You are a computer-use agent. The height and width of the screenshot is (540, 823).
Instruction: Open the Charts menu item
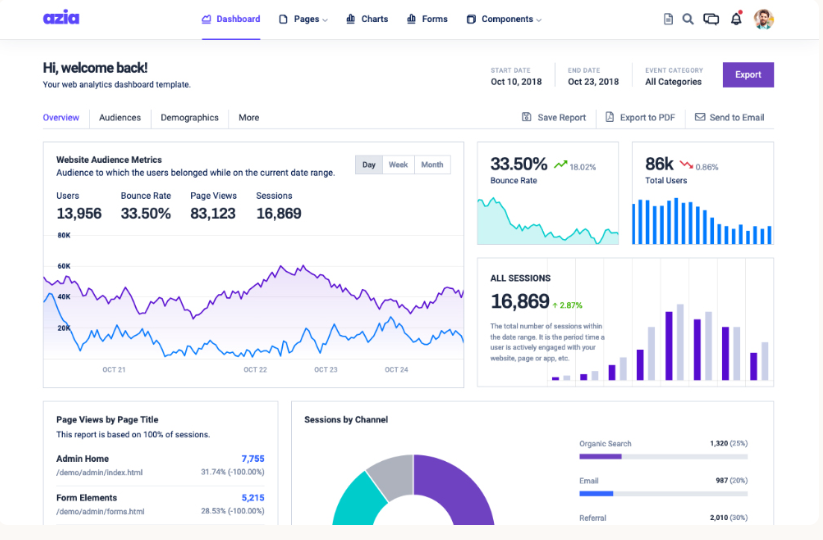(x=367, y=19)
